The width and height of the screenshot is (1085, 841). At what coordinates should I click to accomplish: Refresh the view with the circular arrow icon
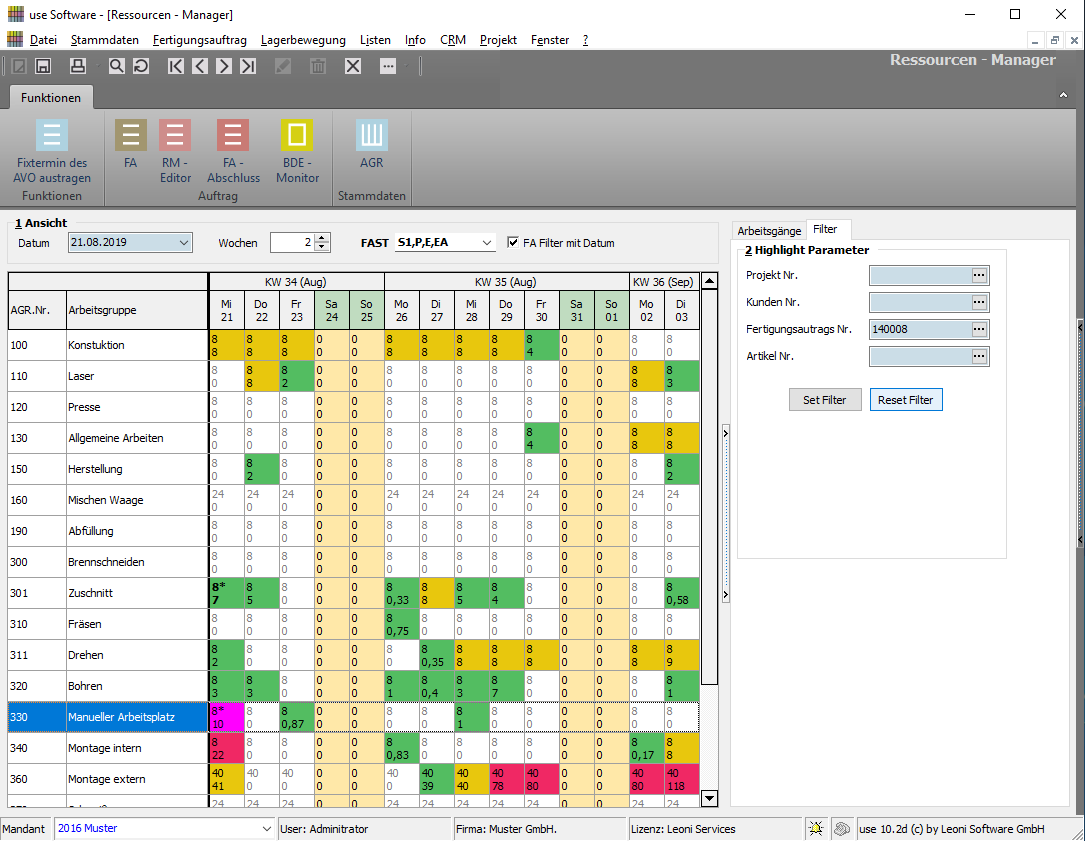(x=140, y=66)
